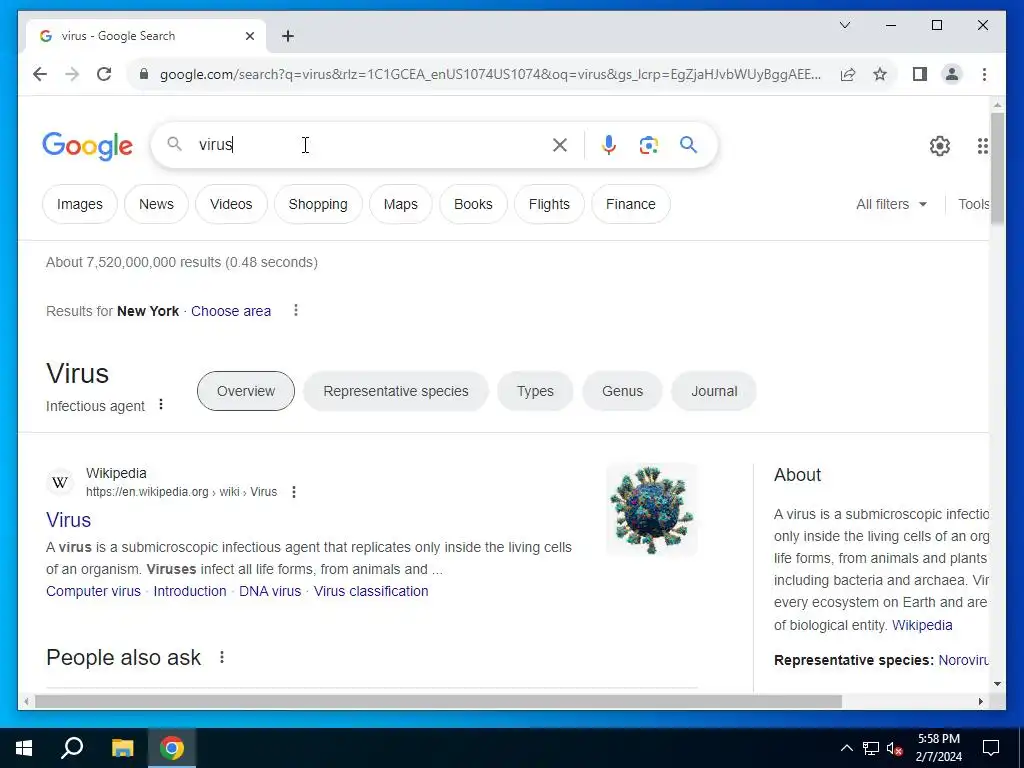Open Google quick settings gear
Viewport: 1024px width, 768px height.
click(939, 146)
